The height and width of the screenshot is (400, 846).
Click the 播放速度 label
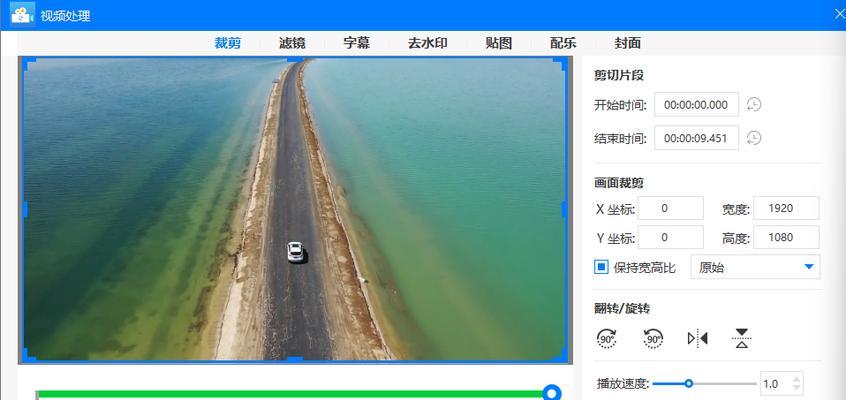(622, 384)
